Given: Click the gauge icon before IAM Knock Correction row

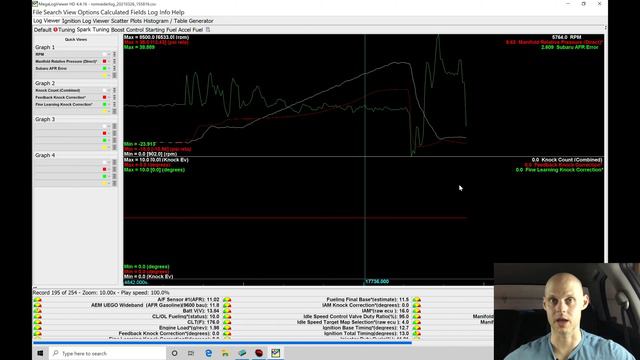Looking at the screenshot, I should click(227, 305).
